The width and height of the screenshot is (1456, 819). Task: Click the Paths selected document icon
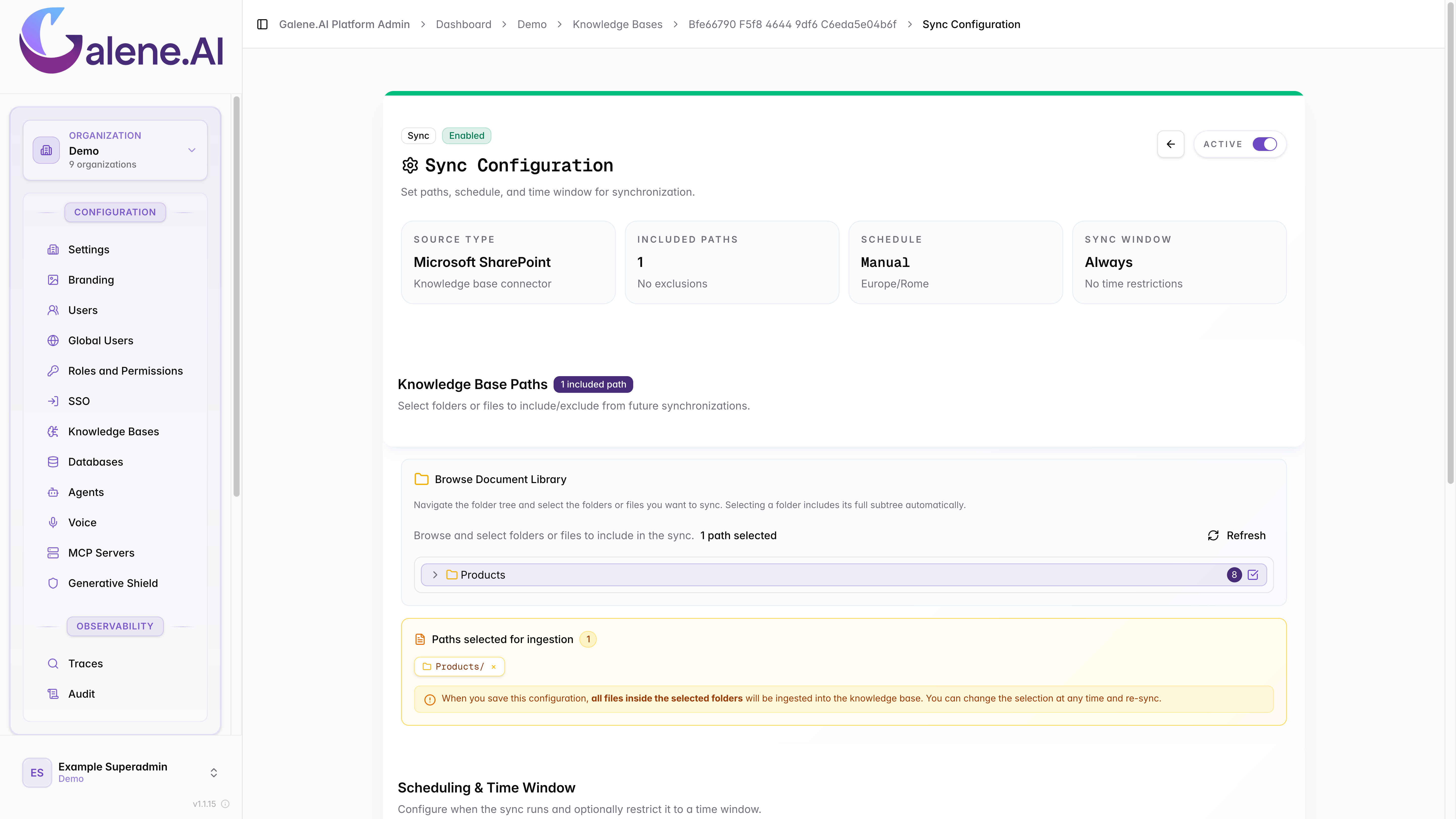coord(420,639)
